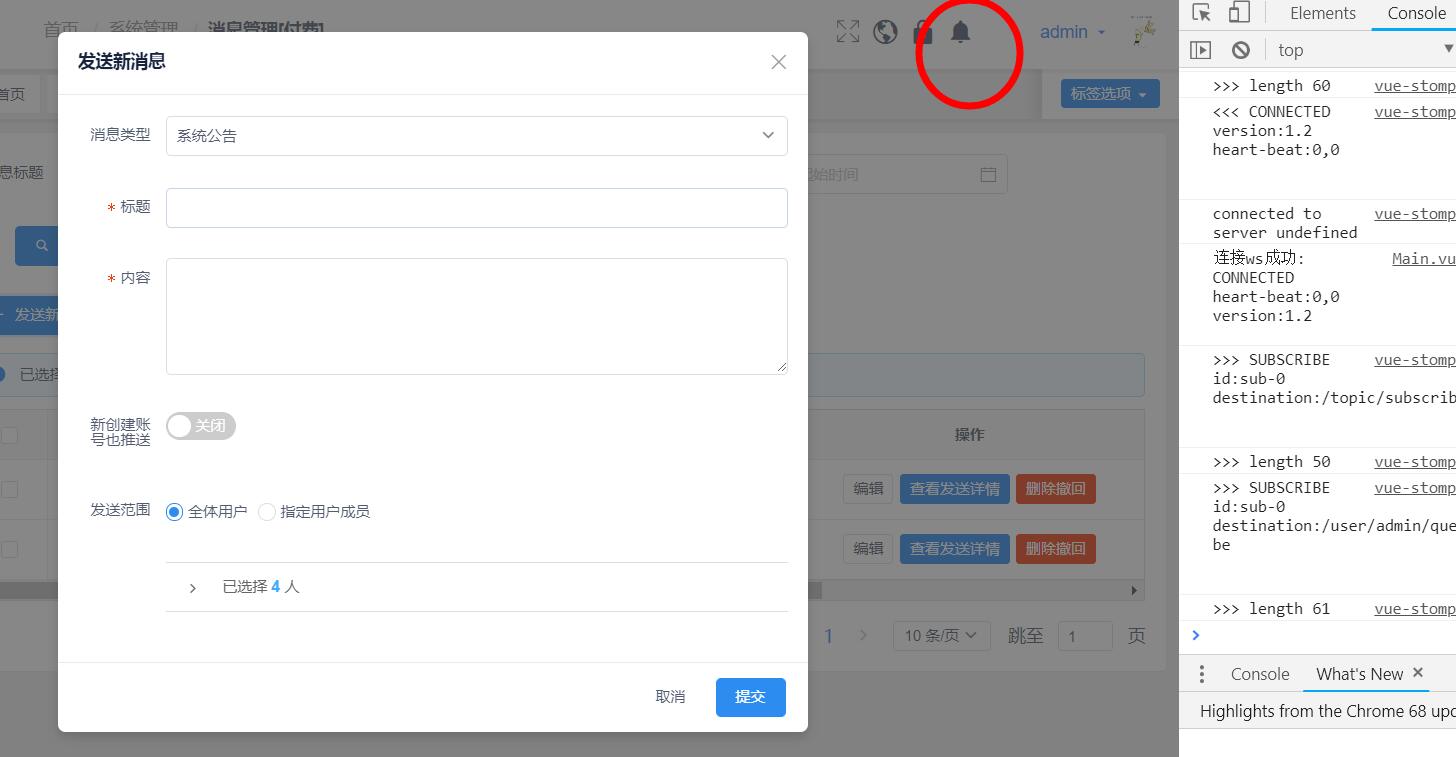
Task: Open the DevTools drawer three-dot menu
Action: 1202,674
